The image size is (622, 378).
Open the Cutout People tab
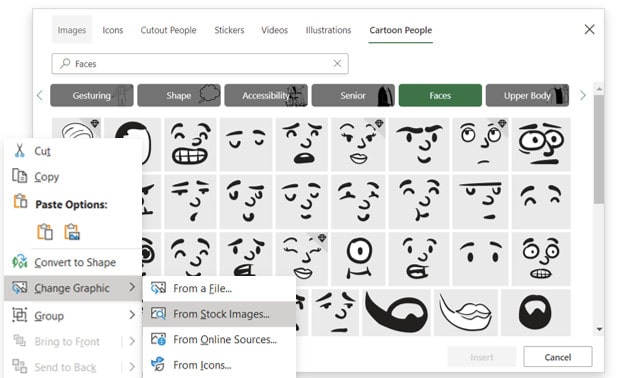[x=168, y=30]
